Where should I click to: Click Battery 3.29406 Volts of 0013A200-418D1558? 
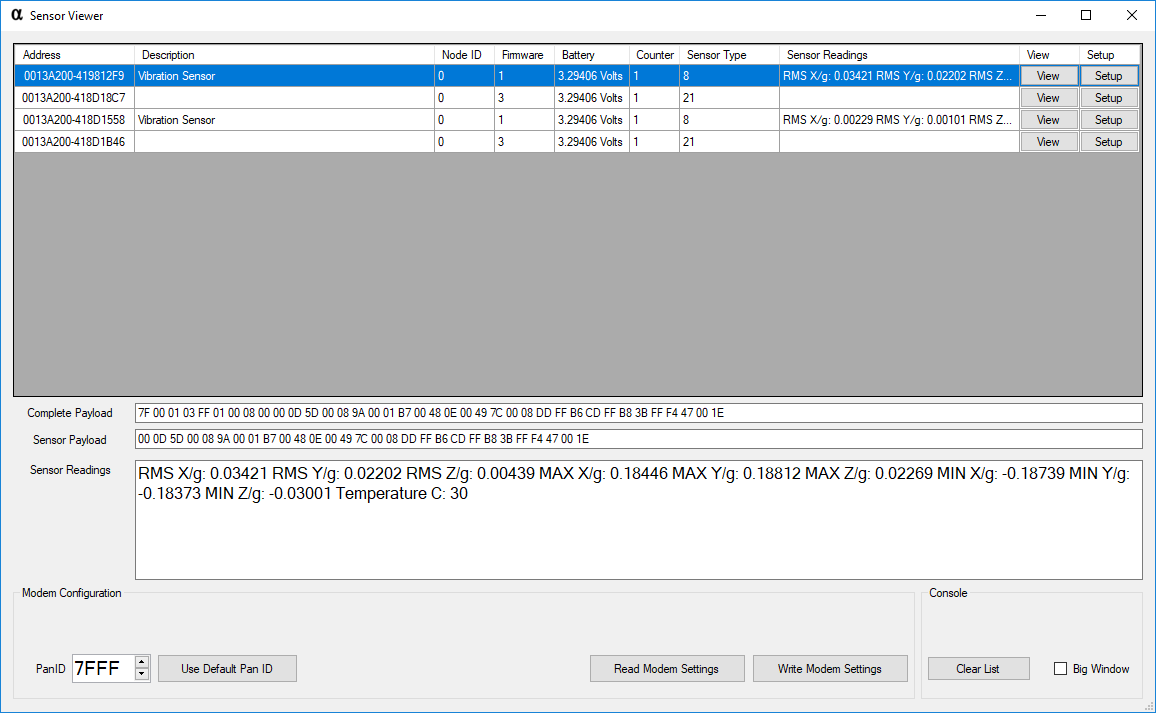591,120
